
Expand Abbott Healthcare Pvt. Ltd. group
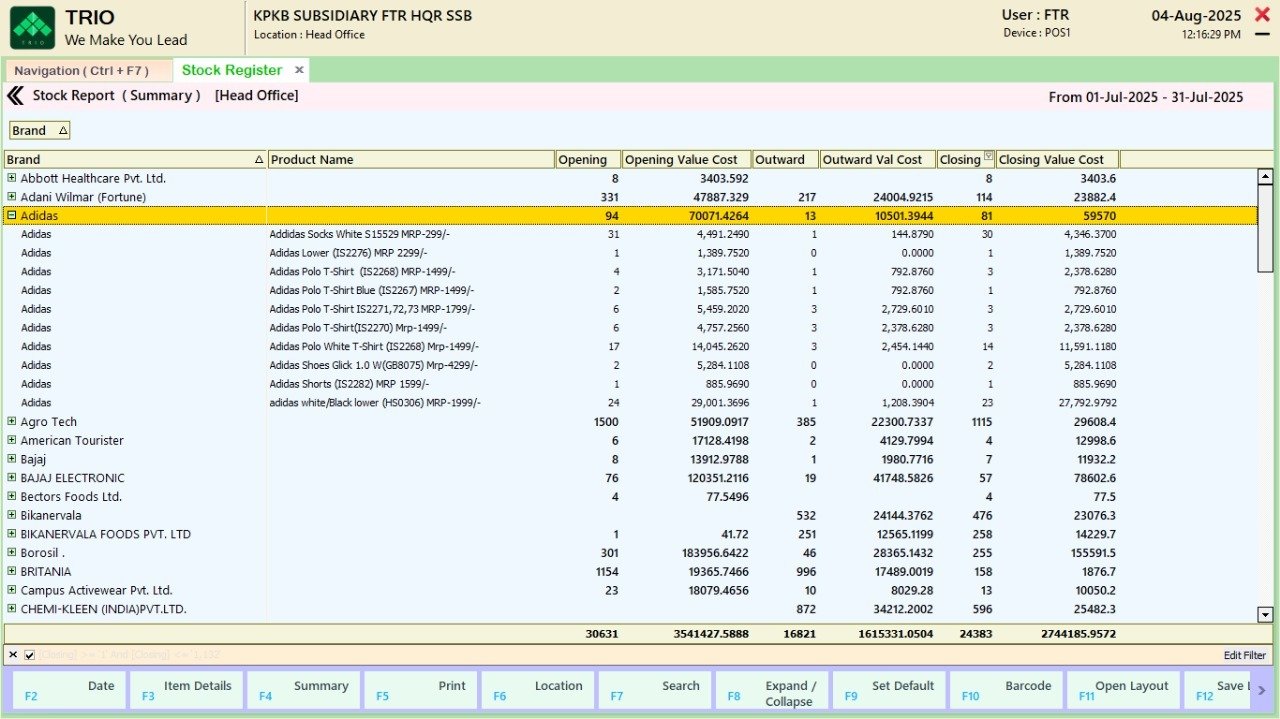coord(12,178)
